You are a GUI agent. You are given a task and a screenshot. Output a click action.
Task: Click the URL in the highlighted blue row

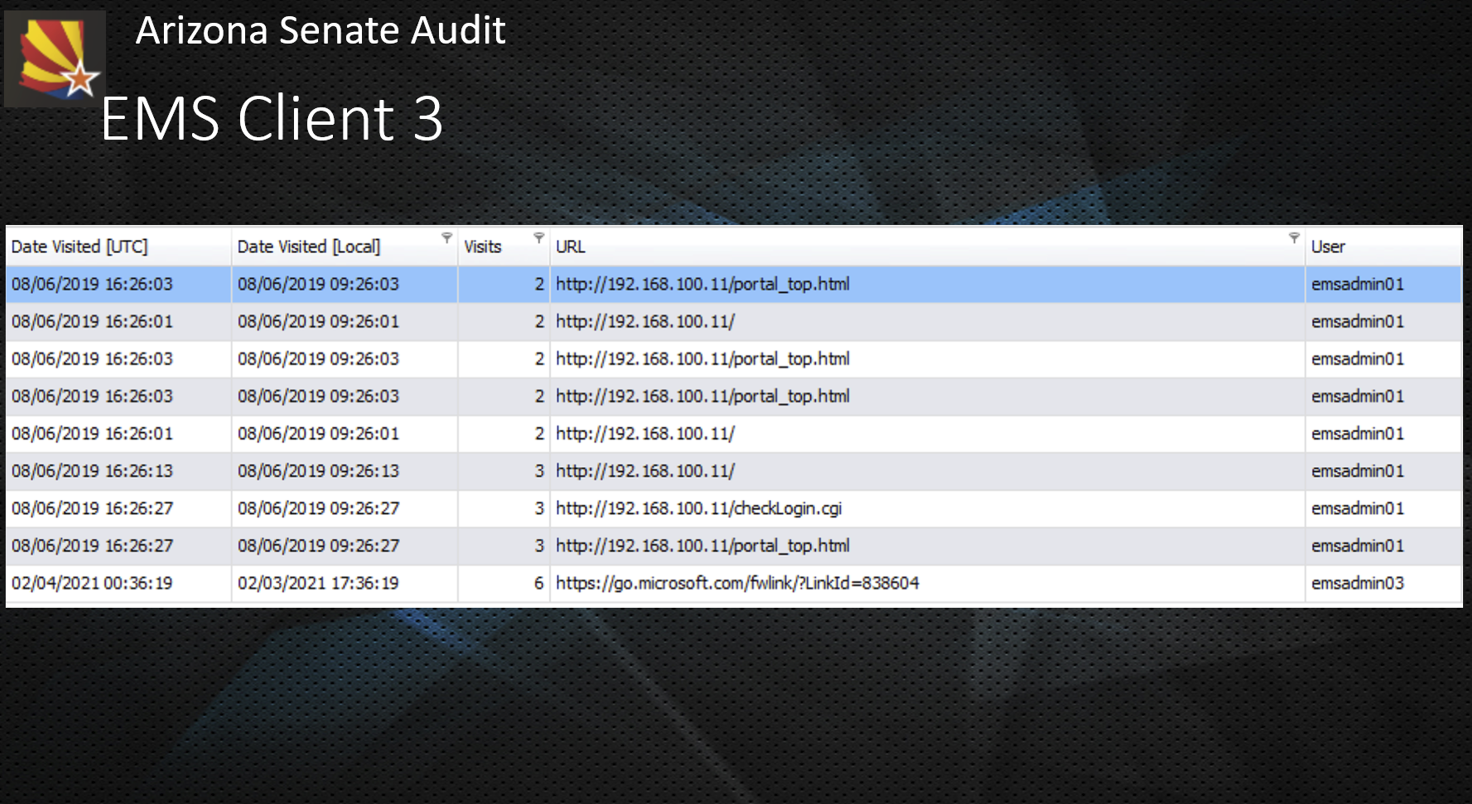(x=702, y=284)
